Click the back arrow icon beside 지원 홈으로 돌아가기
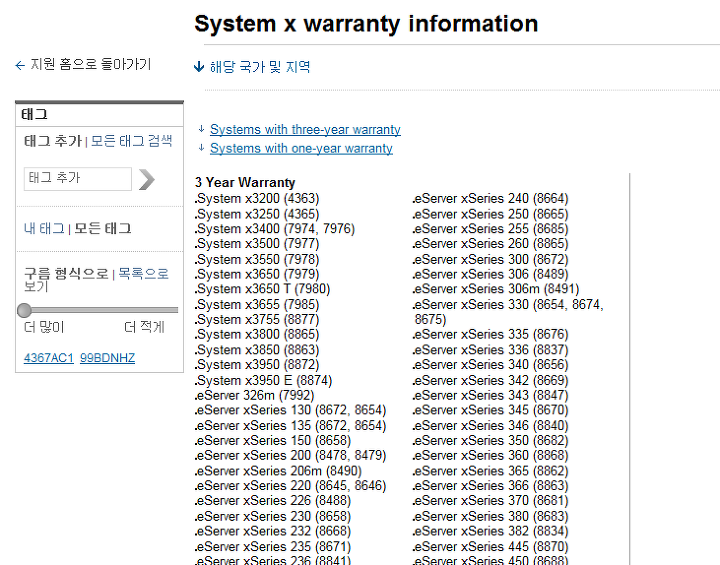The width and height of the screenshot is (720, 565). coord(20,65)
